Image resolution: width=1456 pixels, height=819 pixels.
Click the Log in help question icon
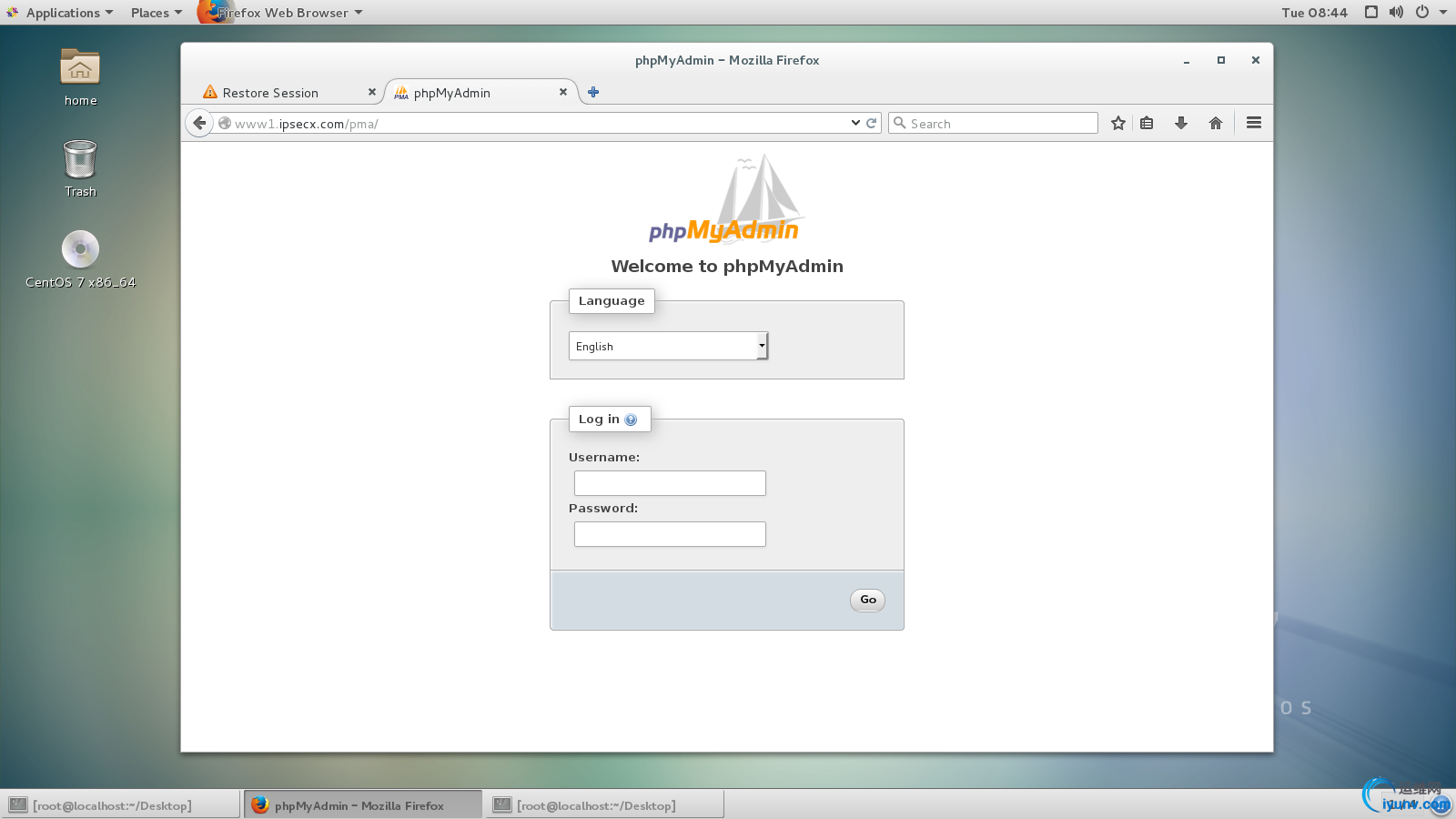pyautogui.click(x=631, y=420)
